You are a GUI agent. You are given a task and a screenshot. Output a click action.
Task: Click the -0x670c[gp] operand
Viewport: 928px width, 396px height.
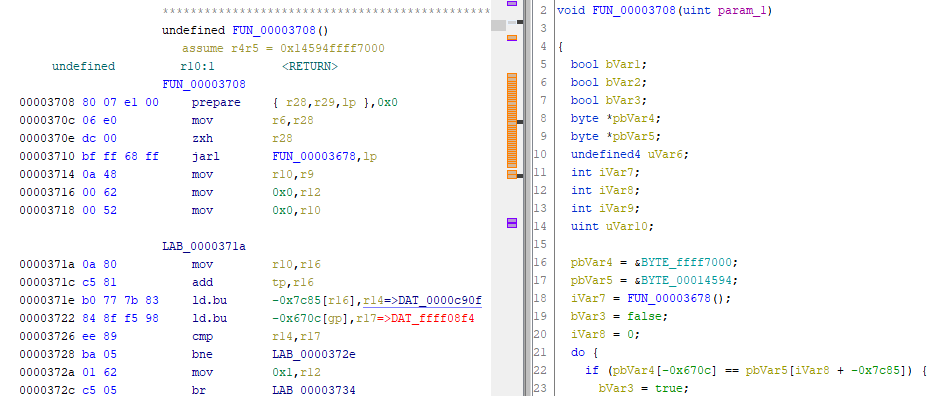(310, 318)
